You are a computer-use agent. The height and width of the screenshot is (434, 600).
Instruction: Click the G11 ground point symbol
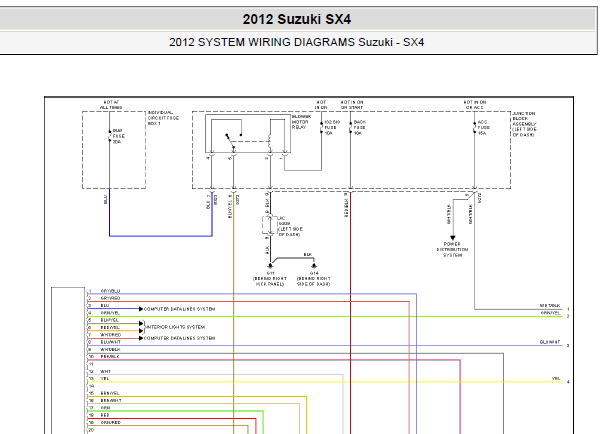(x=271, y=266)
